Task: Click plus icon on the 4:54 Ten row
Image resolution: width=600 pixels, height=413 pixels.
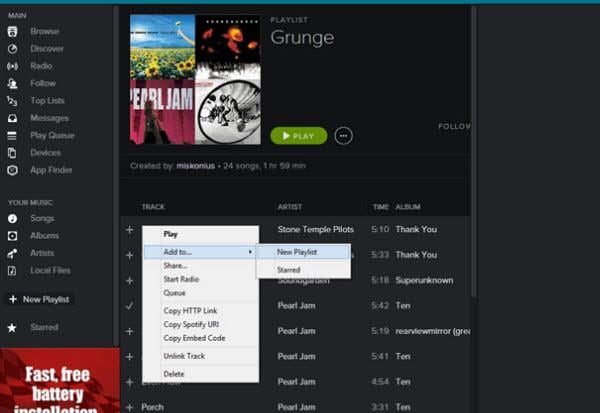Action: point(130,382)
